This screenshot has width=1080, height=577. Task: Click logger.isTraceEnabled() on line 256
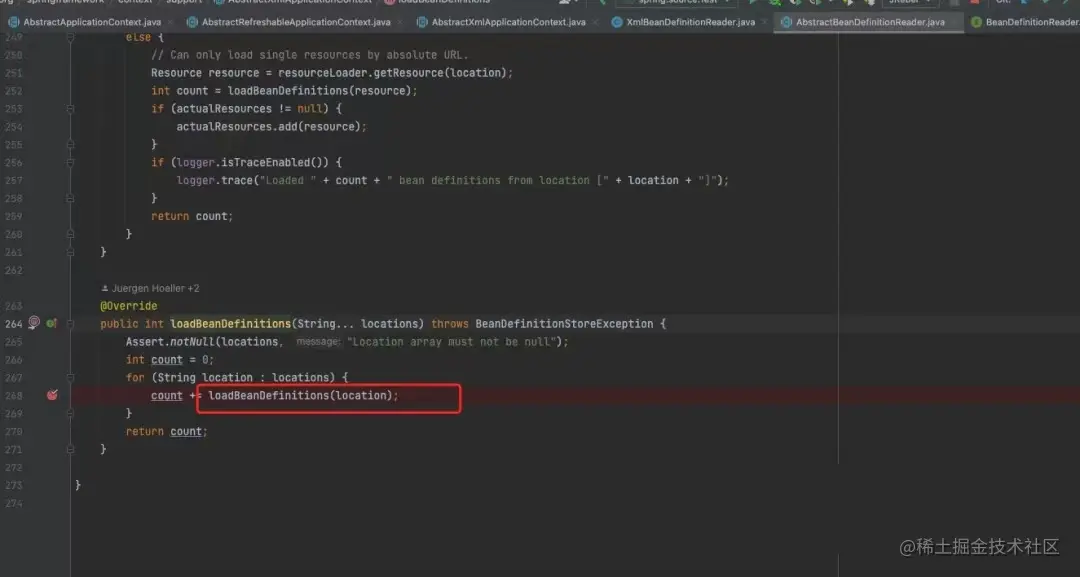point(253,162)
